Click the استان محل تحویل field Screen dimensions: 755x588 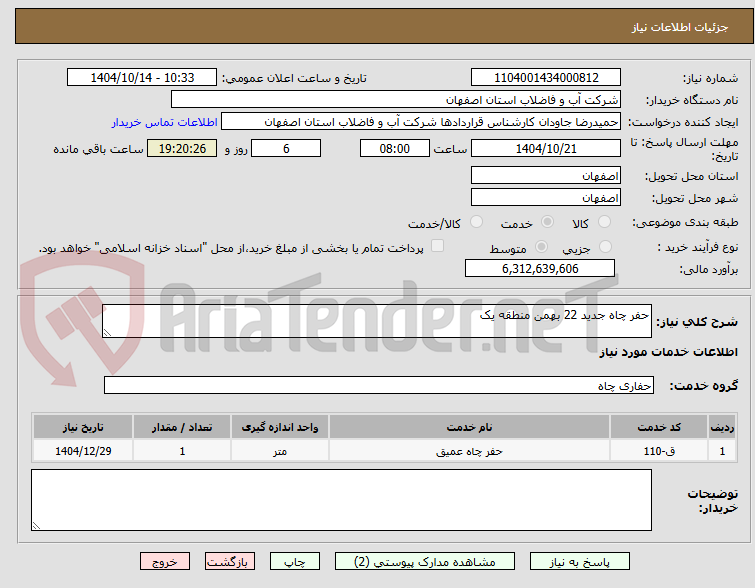tap(546, 175)
